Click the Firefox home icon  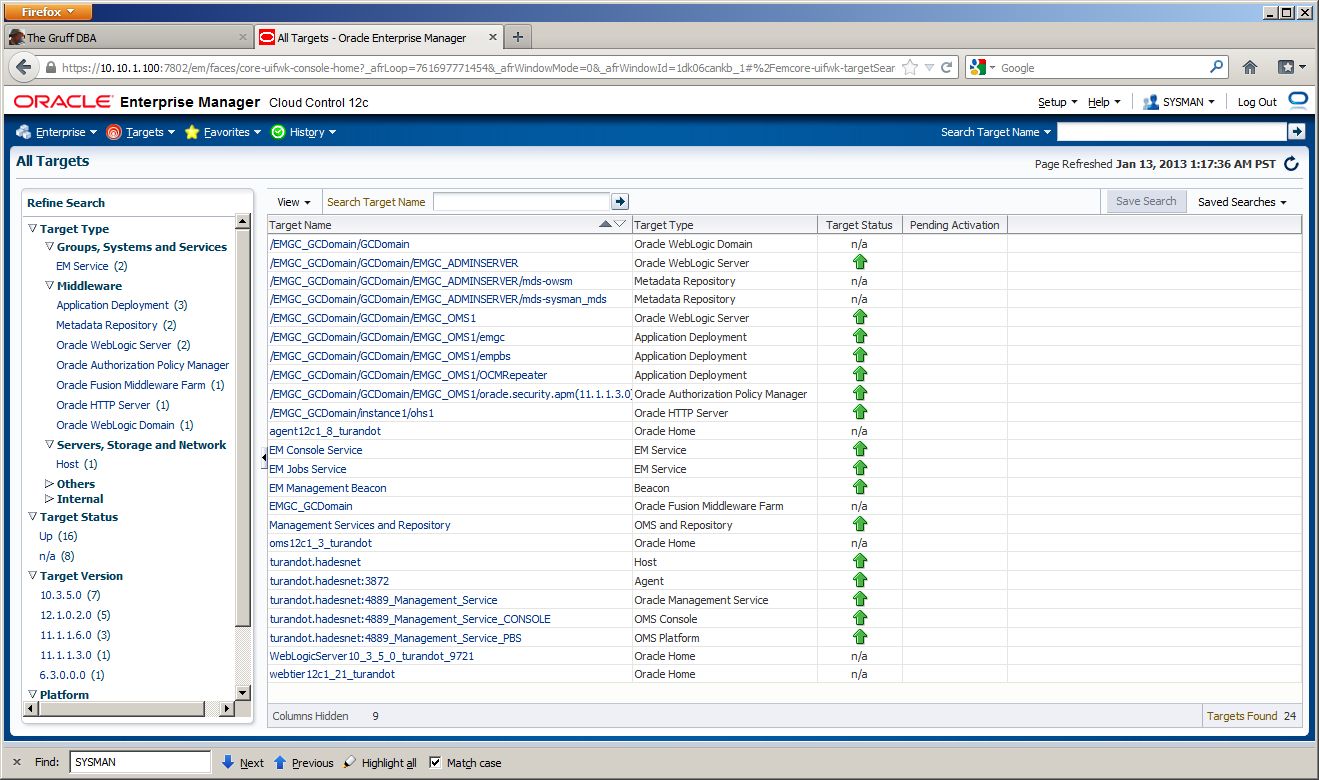(x=1249, y=68)
